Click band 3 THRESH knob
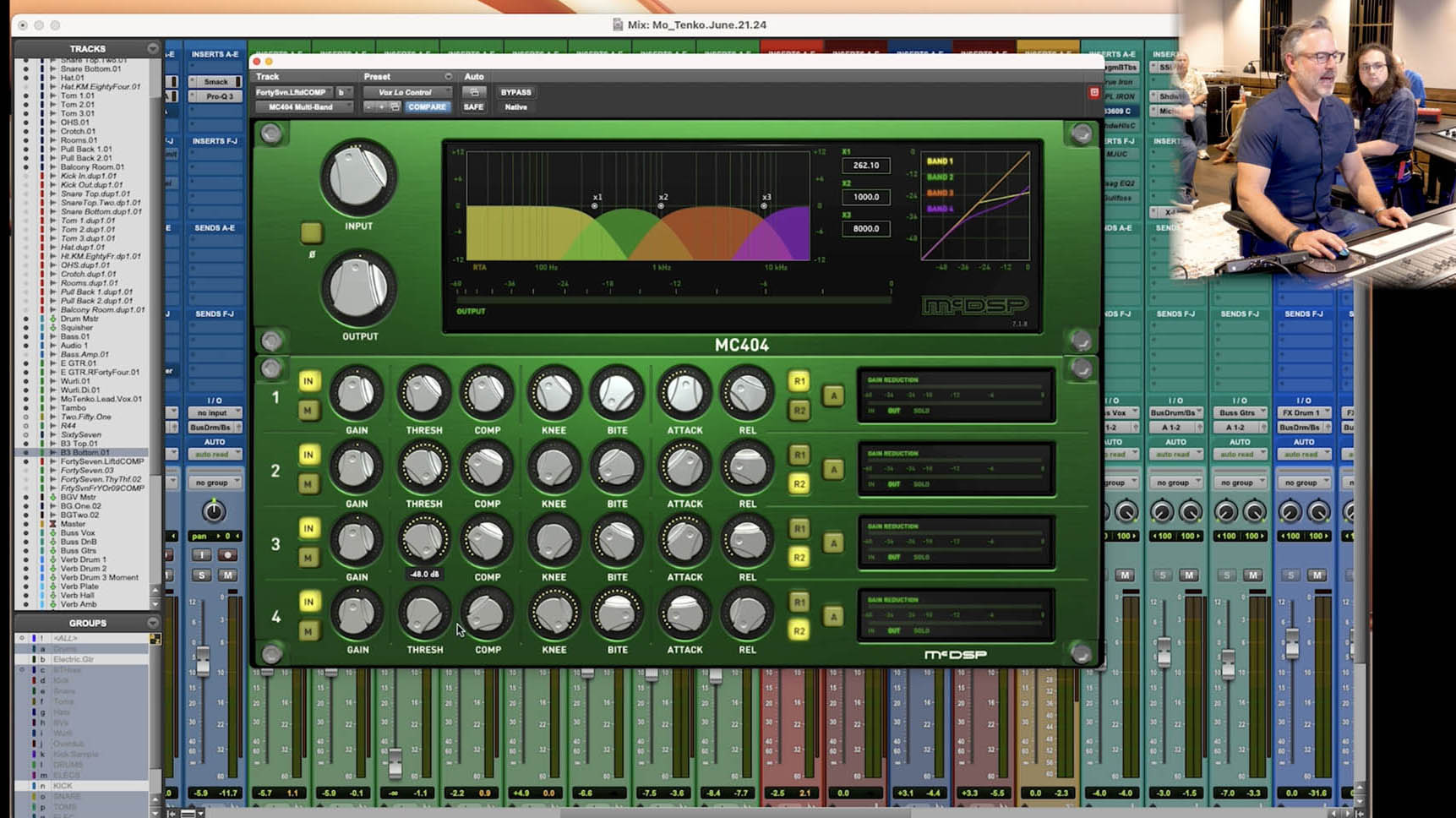1456x818 pixels. click(x=424, y=541)
